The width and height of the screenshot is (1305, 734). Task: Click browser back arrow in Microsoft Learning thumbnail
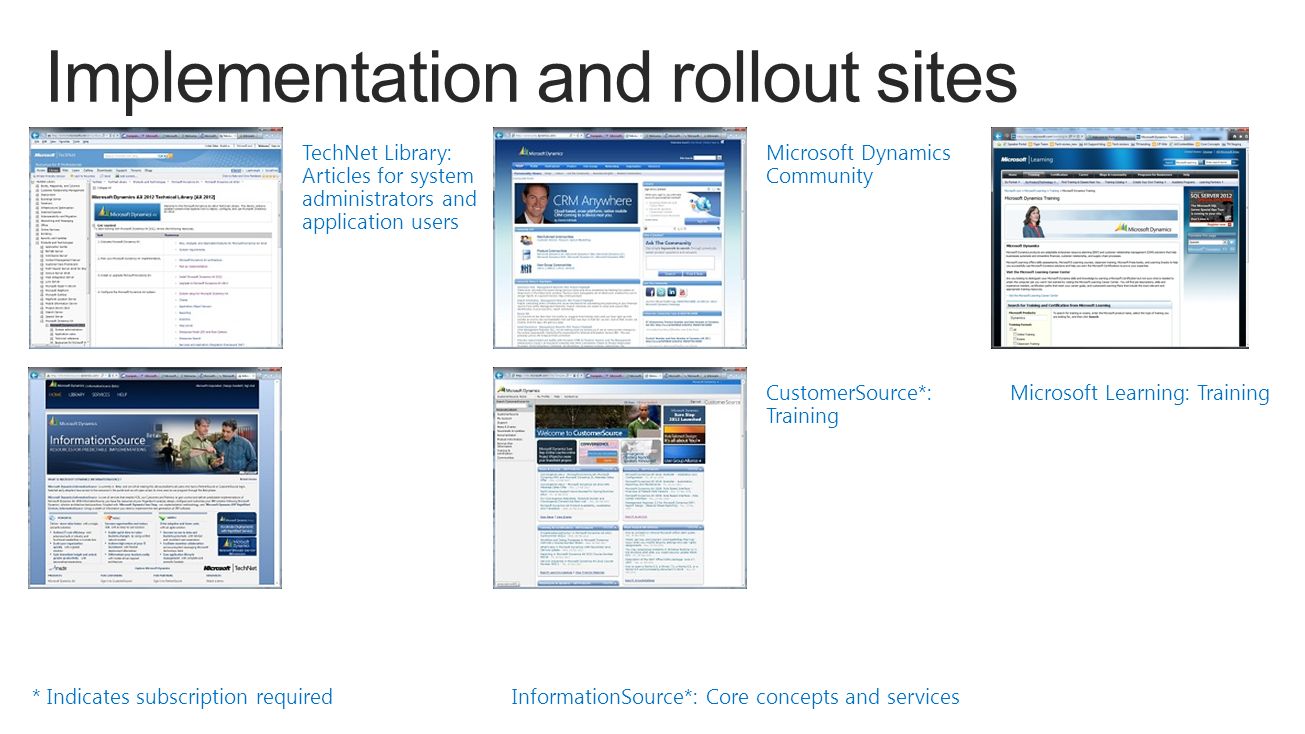pos(998,137)
